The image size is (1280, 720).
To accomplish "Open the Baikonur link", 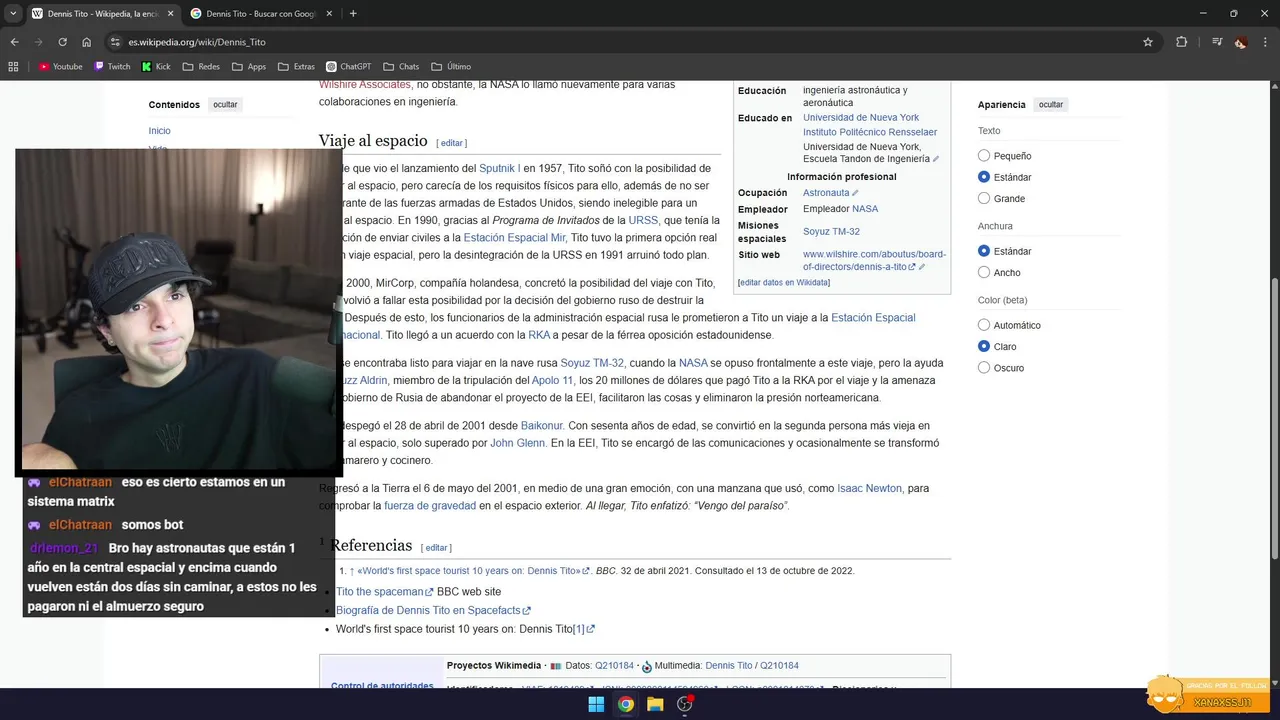I will tap(542, 426).
